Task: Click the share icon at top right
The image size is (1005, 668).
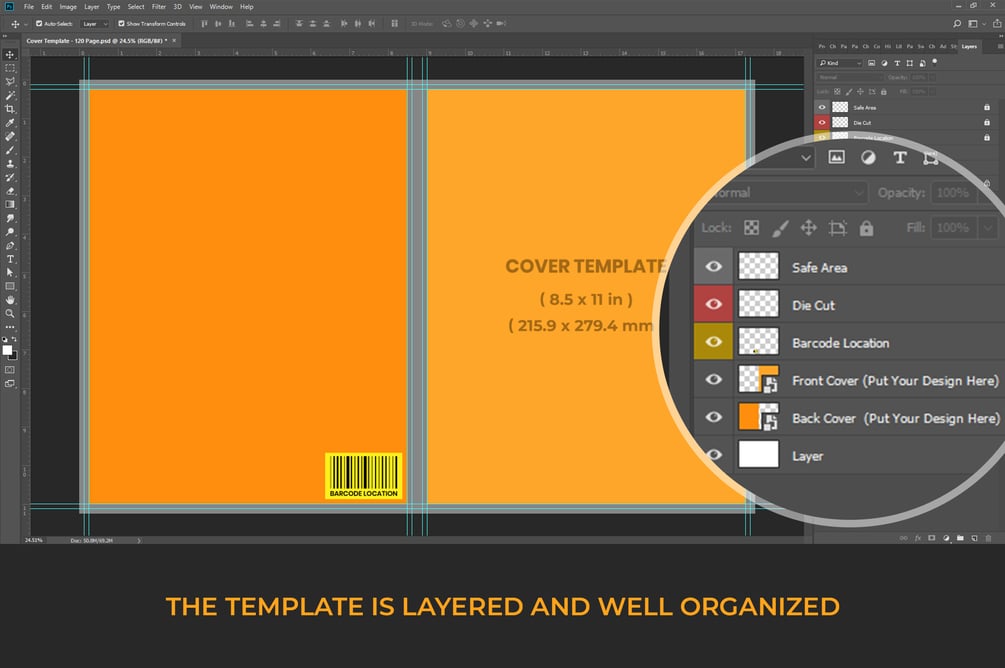Action: point(997,24)
